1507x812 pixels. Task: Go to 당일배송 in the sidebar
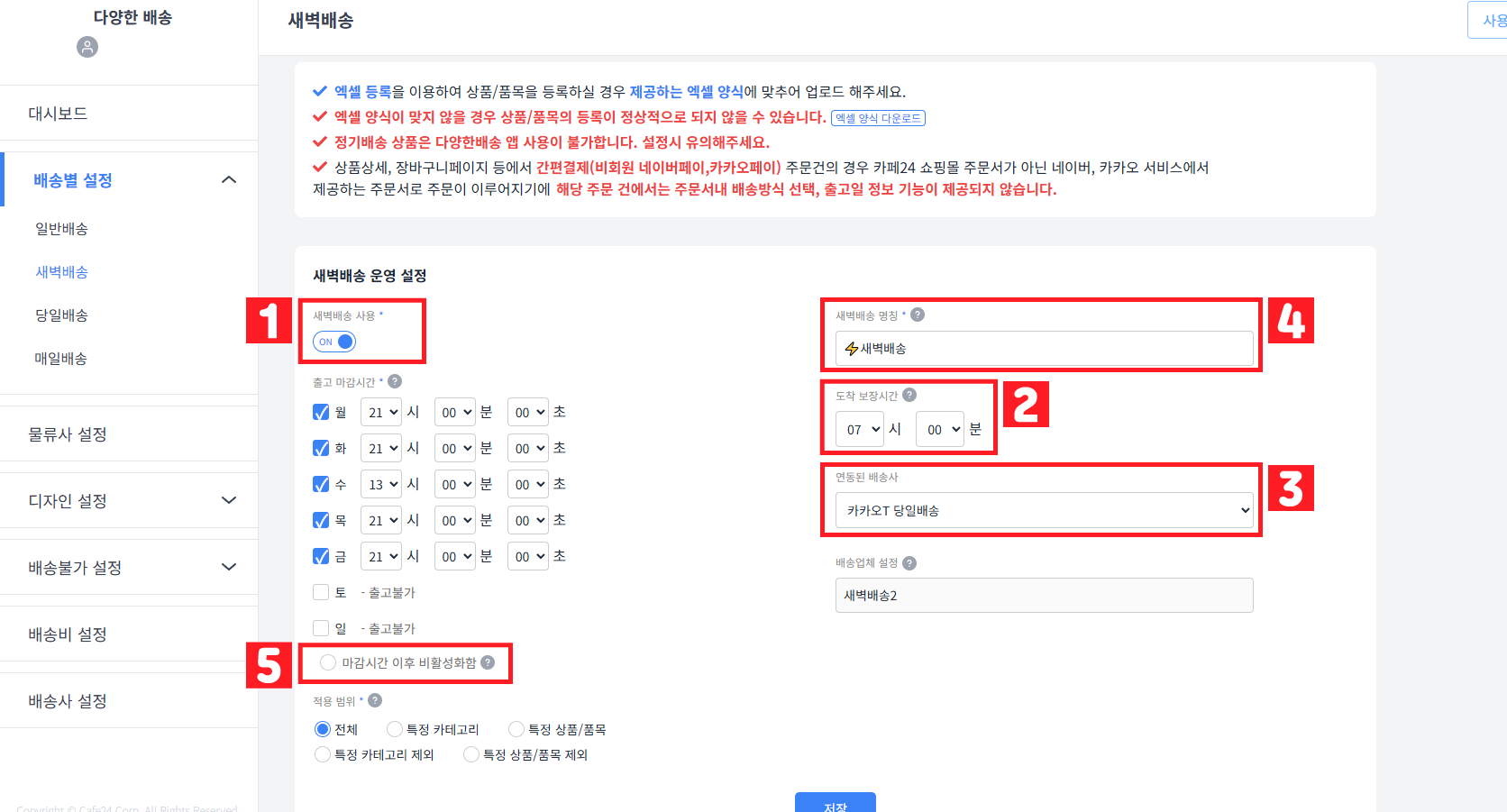coord(61,315)
